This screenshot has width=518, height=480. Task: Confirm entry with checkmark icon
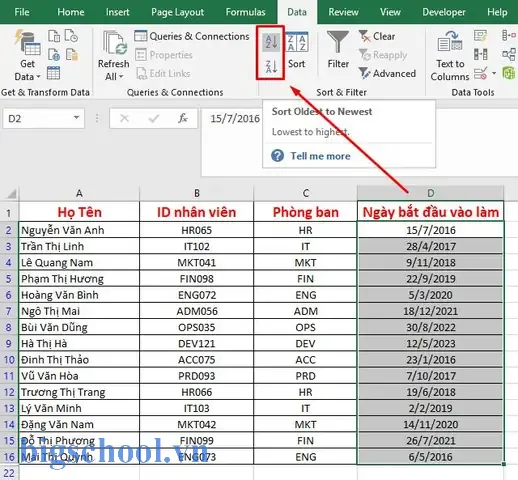(x=153, y=118)
